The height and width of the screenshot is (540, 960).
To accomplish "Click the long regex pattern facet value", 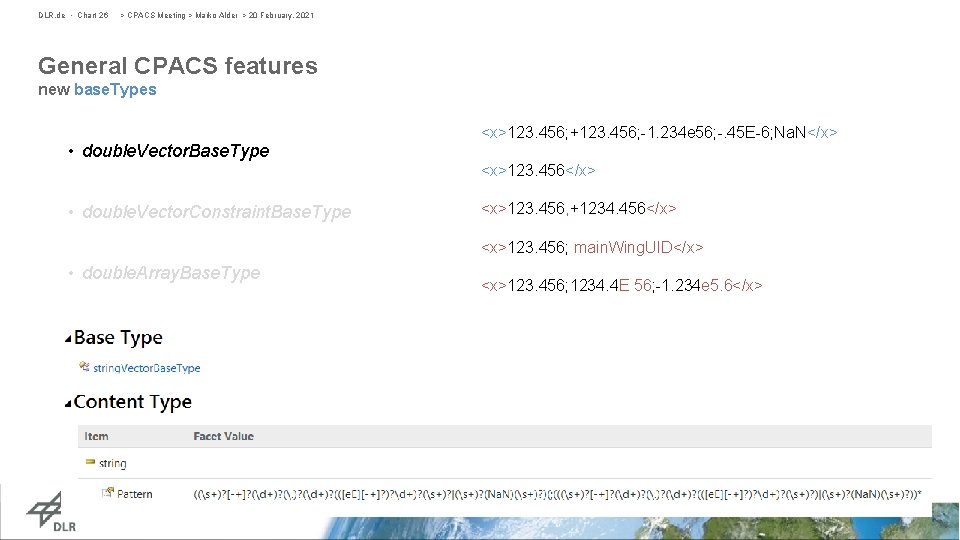I will (557, 494).
